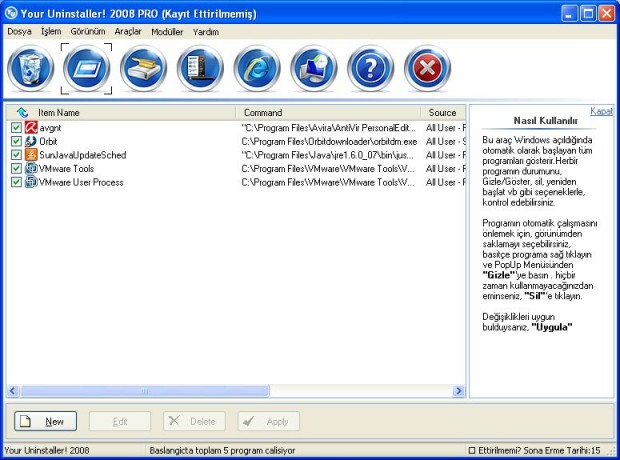This screenshot has width=620, height=460.
Task: Click the Avira AntiVir command path cell
Action: (x=329, y=128)
